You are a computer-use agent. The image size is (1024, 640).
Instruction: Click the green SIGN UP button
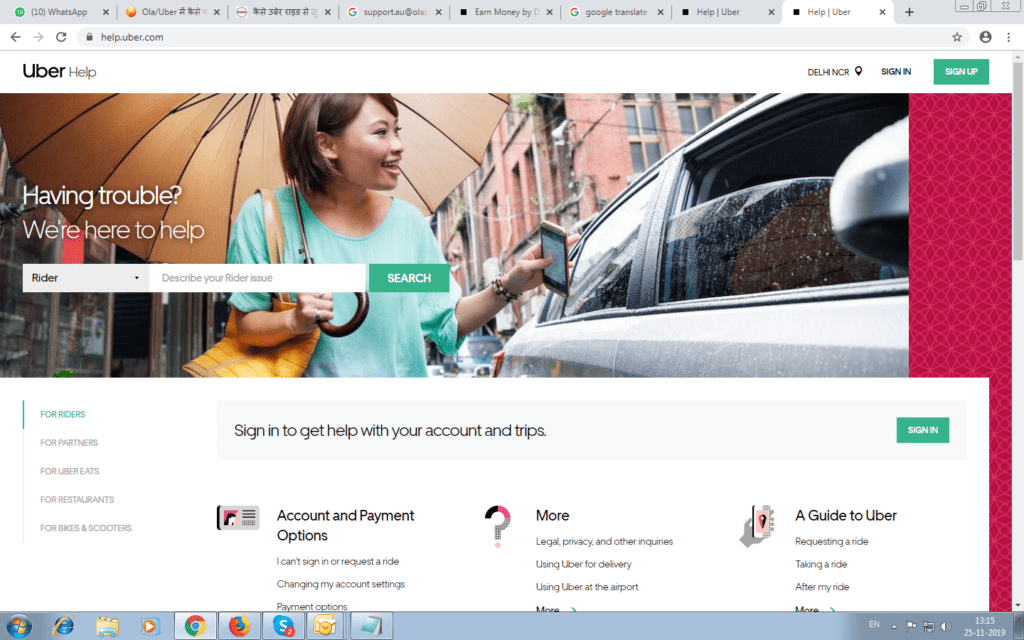coord(961,71)
